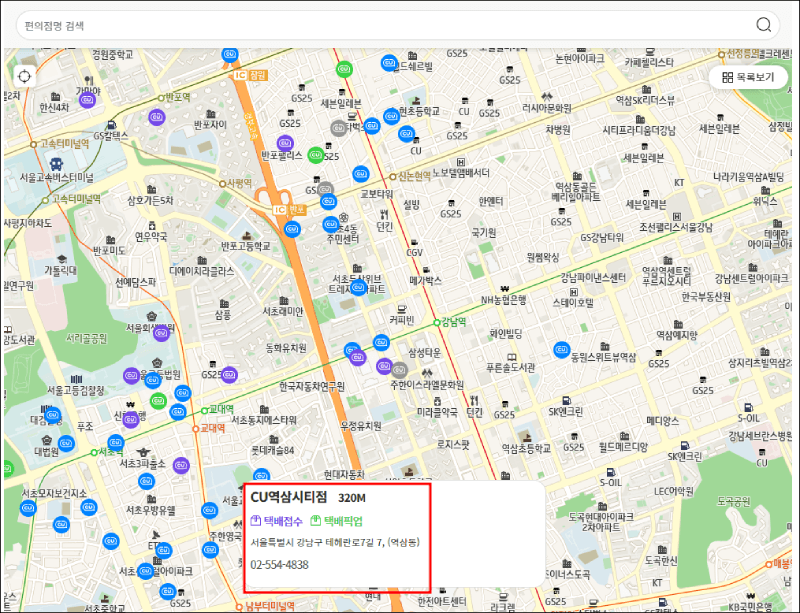Image resolution: width=800 pixels, height=613 pixels.
Task: Click the 서울고속버스터미널 bus icon
Action: click(56, 164)
